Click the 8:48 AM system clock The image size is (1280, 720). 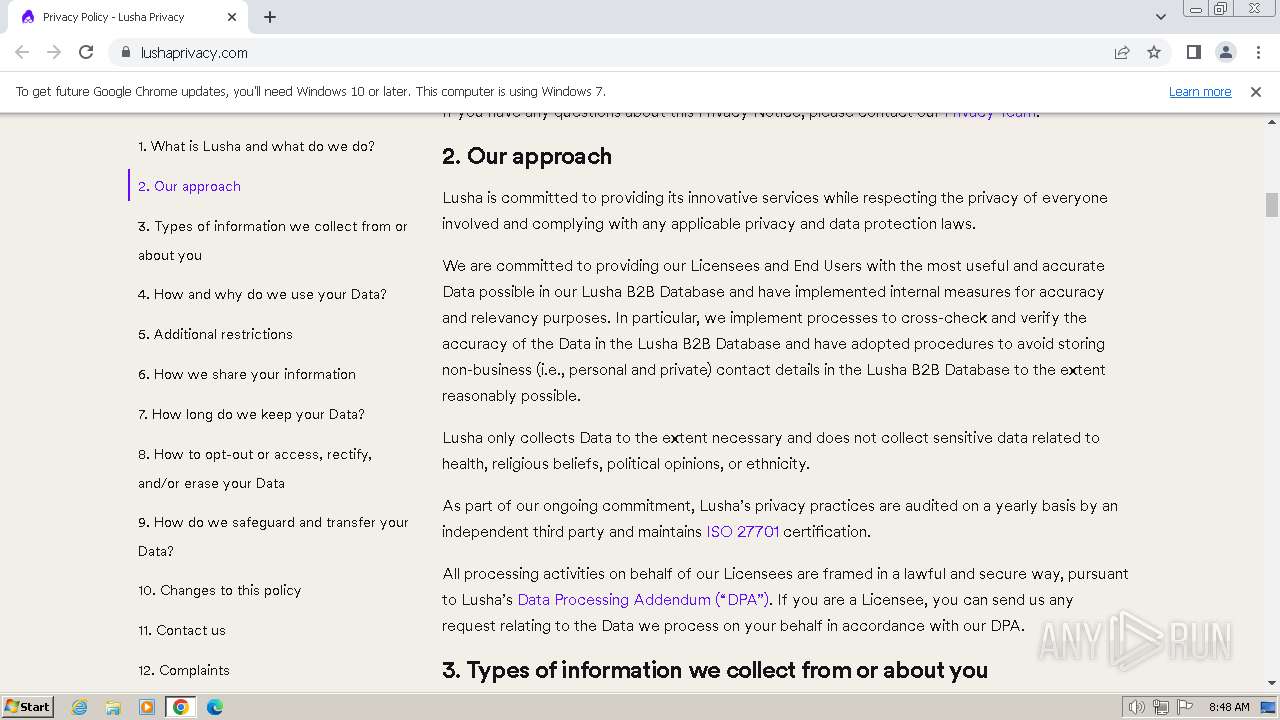coord(1229,707)
